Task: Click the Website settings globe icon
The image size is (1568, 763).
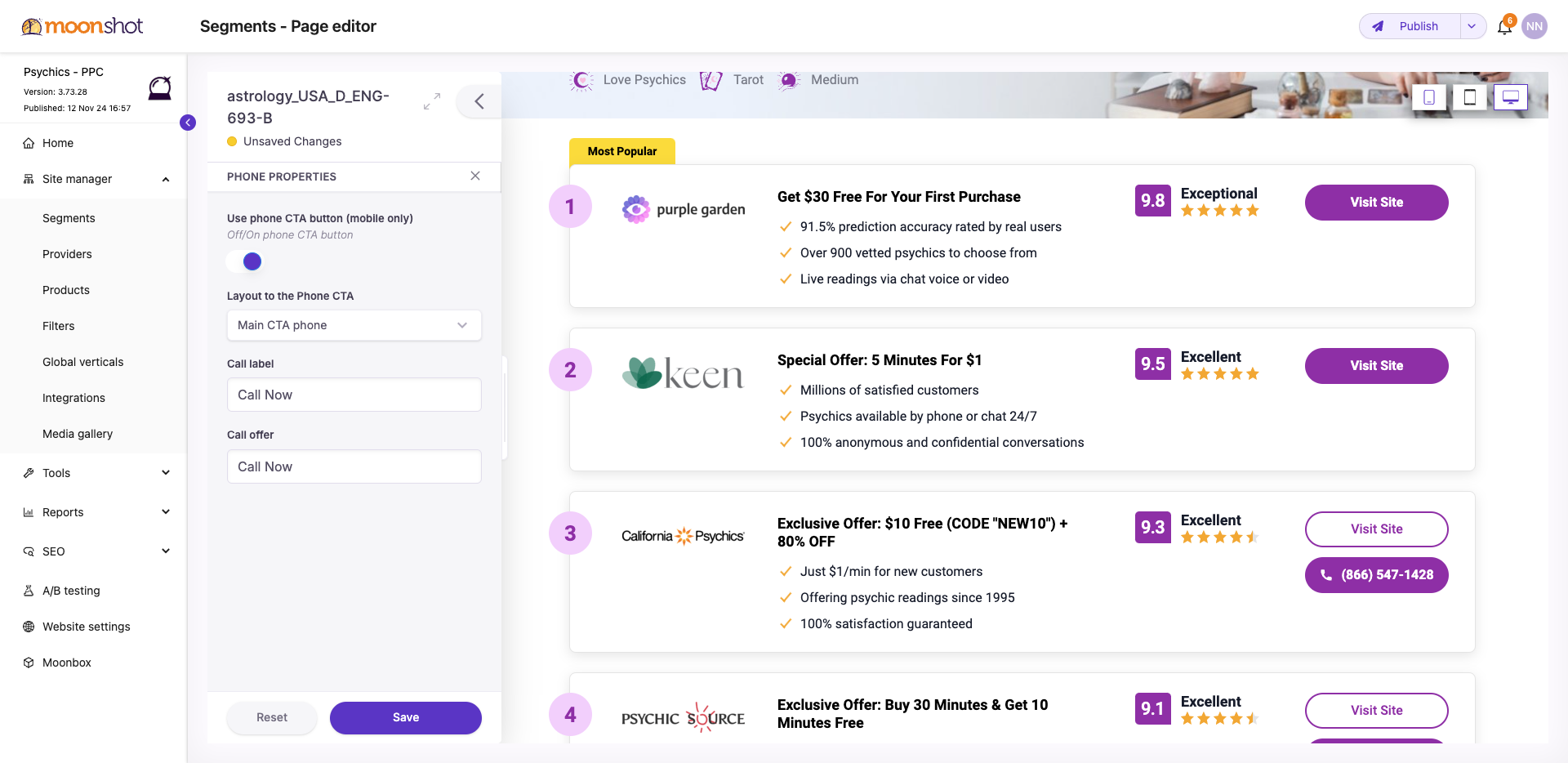Action: (x=29, y=627)
